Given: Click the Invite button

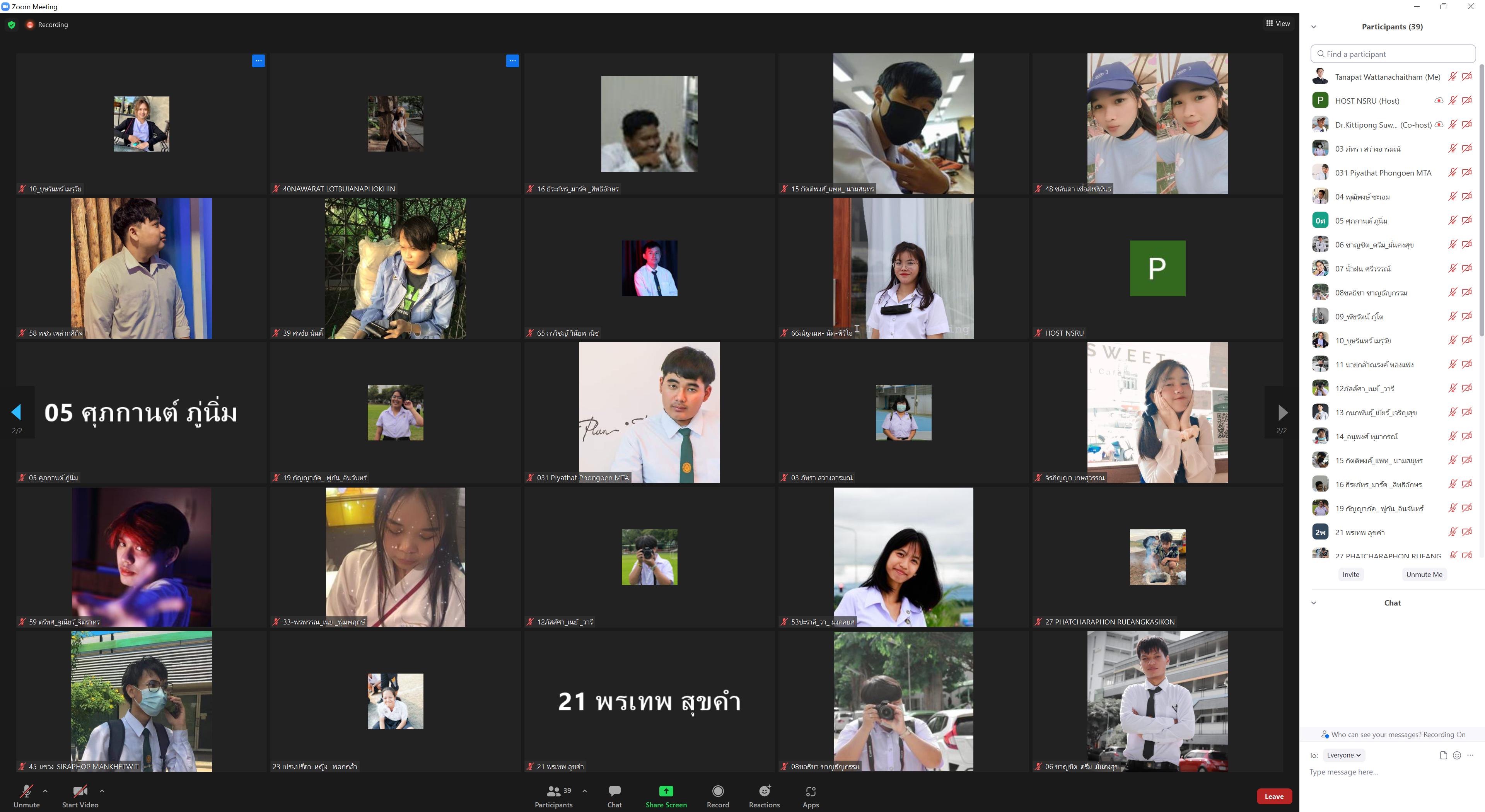Looking at the screenshot, I should click(x=1351, y=574).
